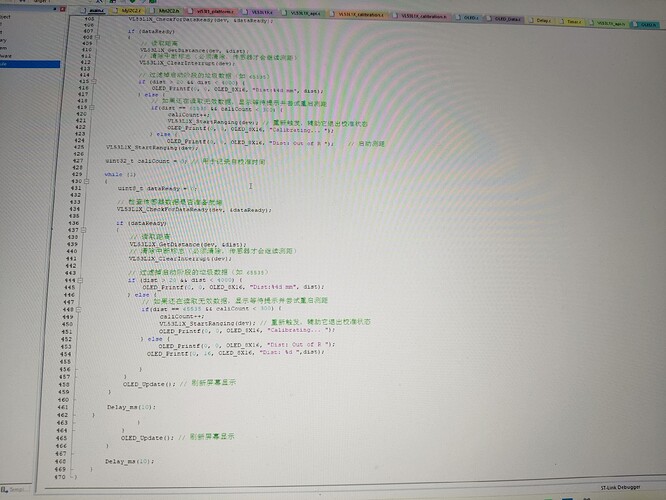Open the Delay.c tab
The image size is (666, 500).
539,20
